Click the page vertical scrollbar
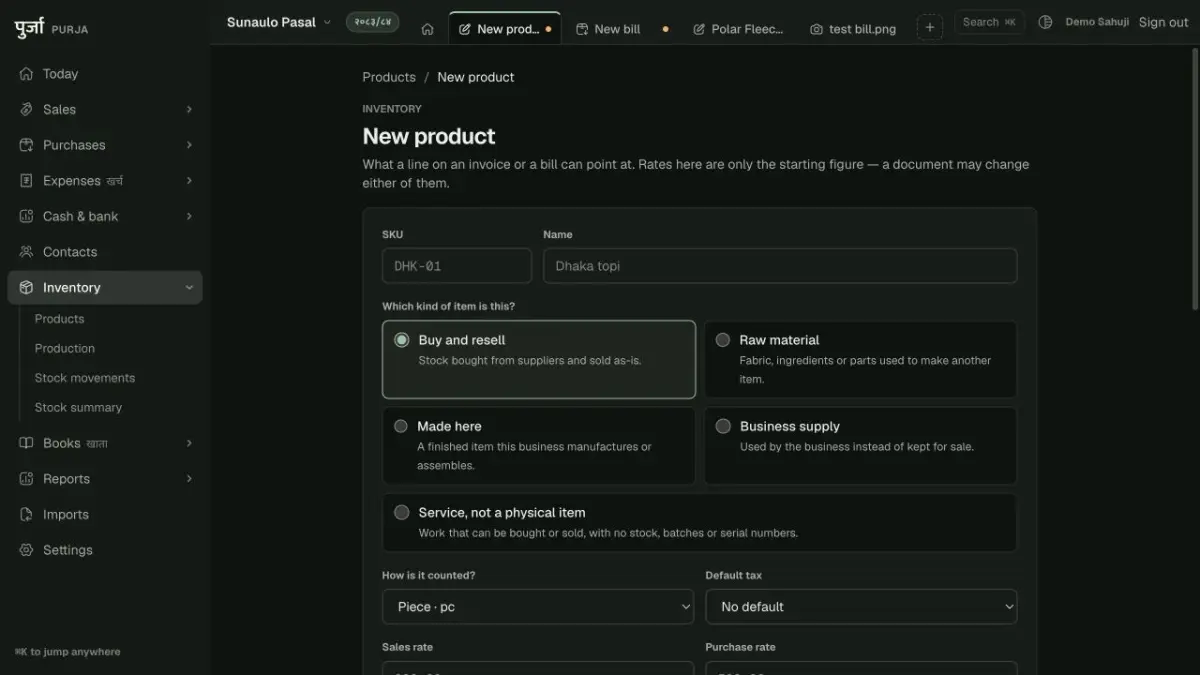 [x=1195, y=180]
